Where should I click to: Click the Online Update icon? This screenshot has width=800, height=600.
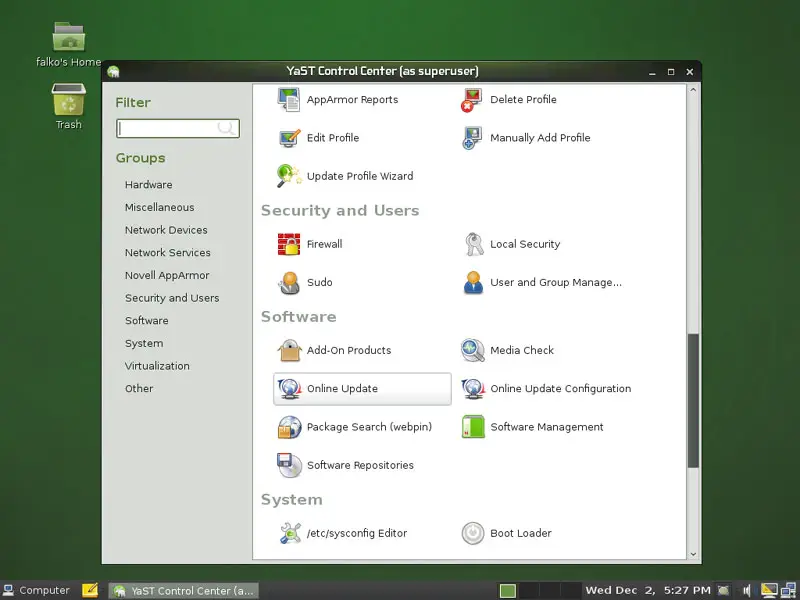(x=289, y=388)
